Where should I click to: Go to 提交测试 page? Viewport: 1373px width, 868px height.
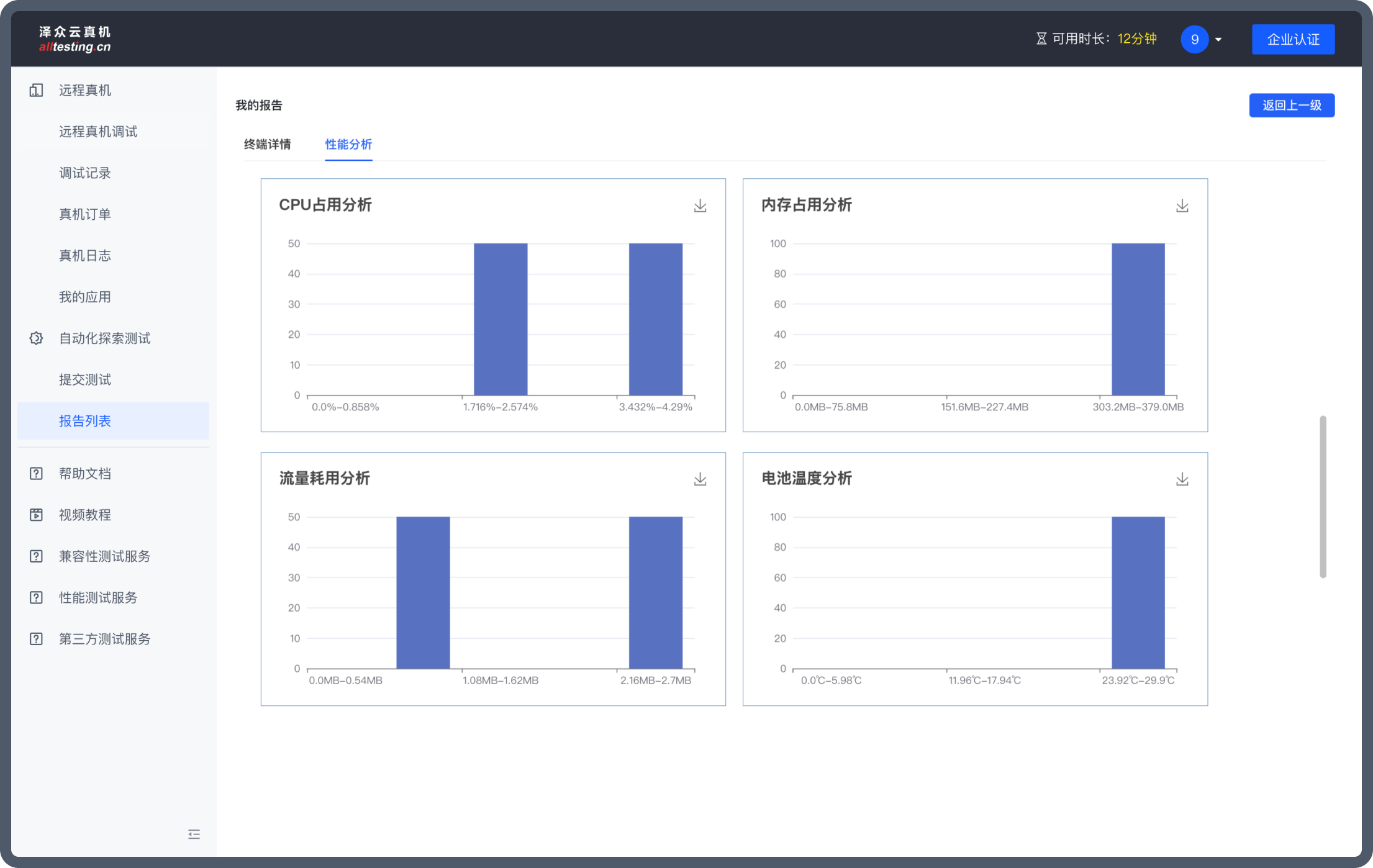click(x=85, y=379)
